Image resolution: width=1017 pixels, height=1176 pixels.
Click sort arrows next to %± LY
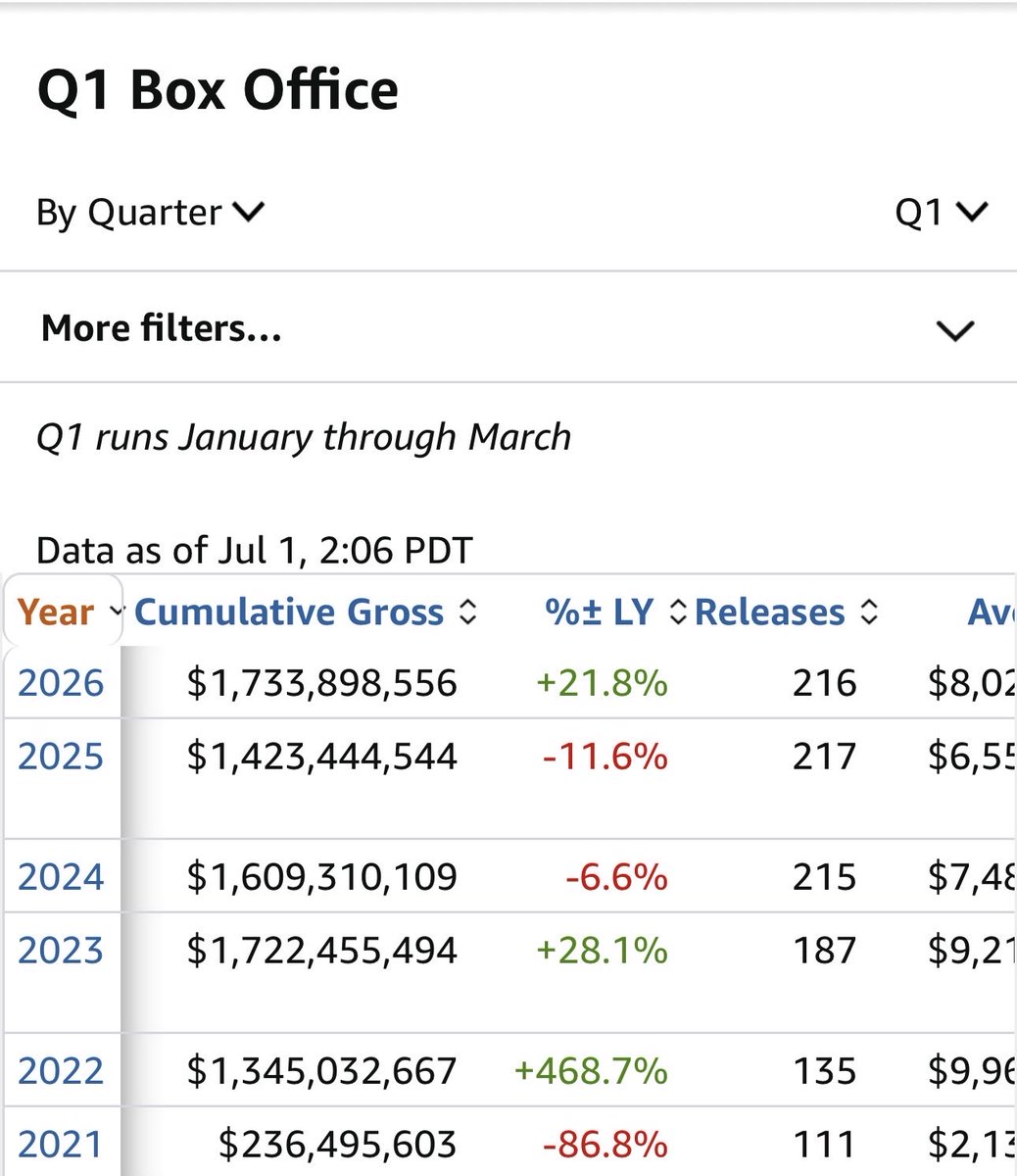click(677, 613)
